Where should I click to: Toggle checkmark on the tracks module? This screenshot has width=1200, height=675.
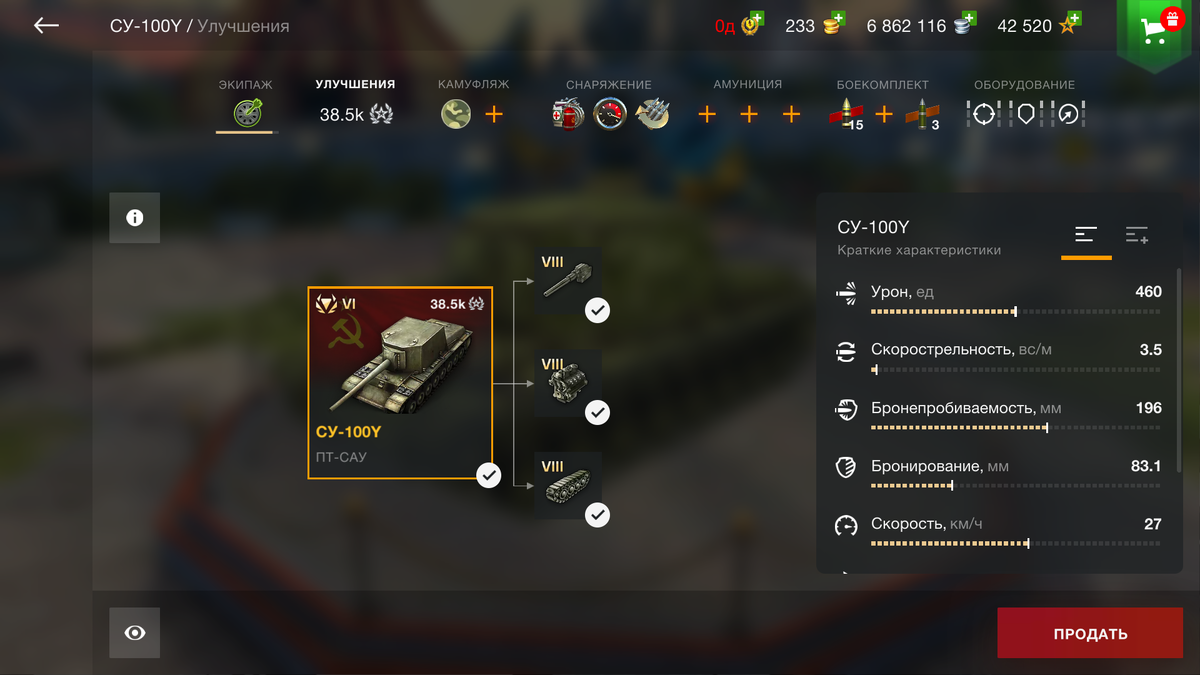pyautogui.click(x=598, y=515)
